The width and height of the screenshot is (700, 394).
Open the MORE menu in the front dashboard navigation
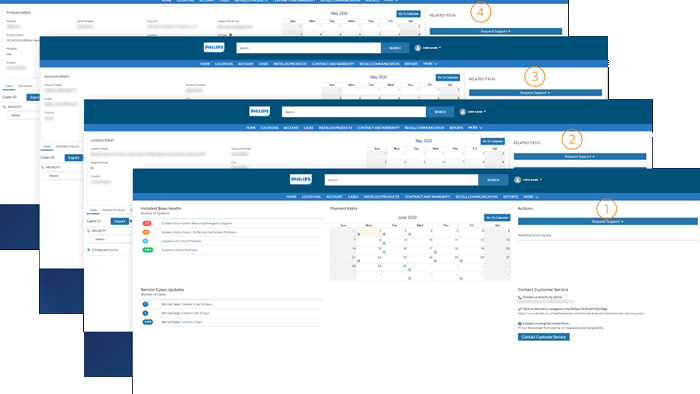point(530,196)
